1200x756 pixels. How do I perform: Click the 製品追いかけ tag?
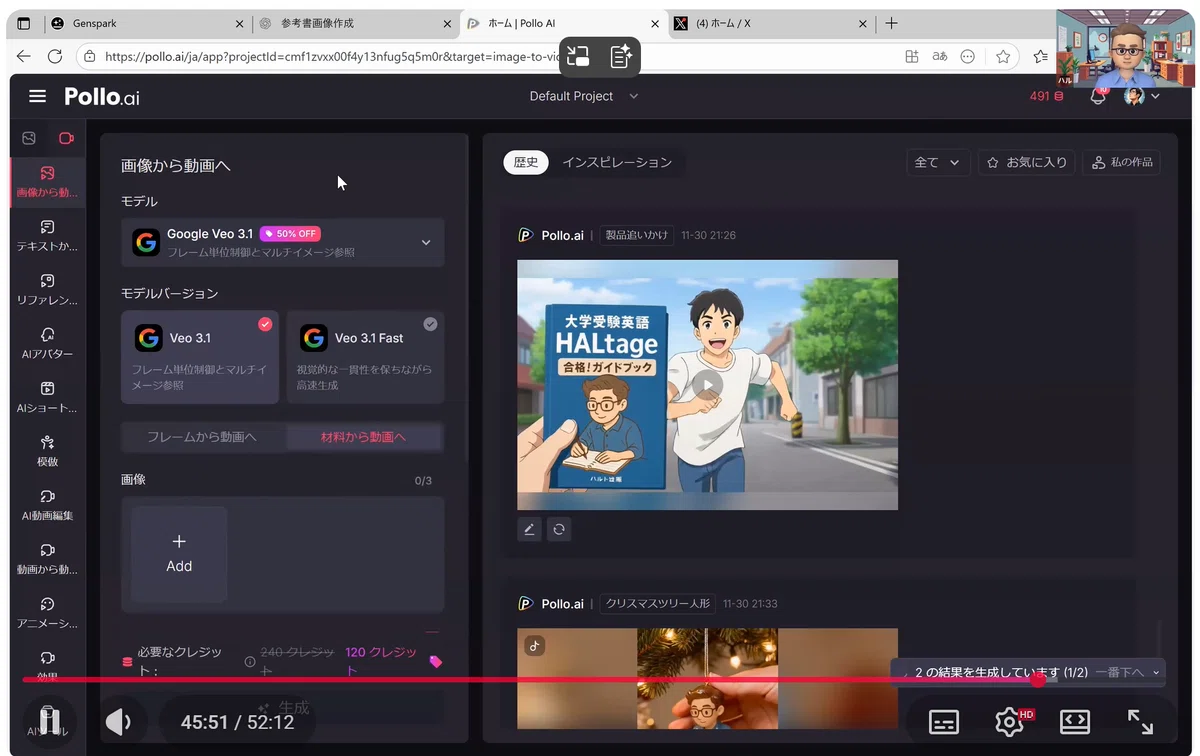coord(637,236)
